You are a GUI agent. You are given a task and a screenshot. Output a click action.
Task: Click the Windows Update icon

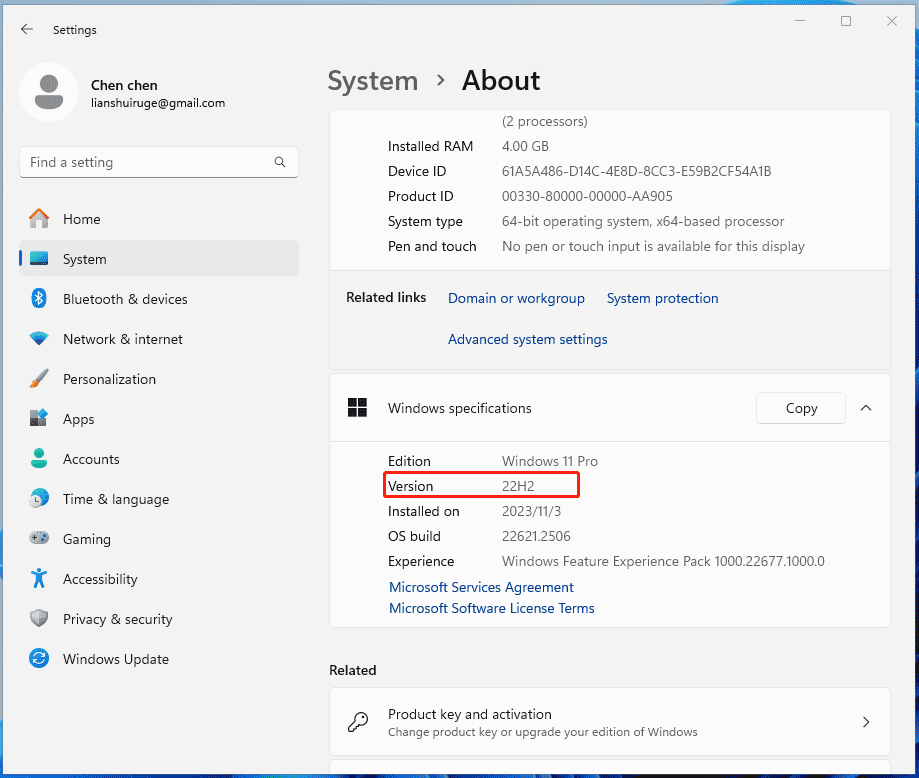coord(38,659)
